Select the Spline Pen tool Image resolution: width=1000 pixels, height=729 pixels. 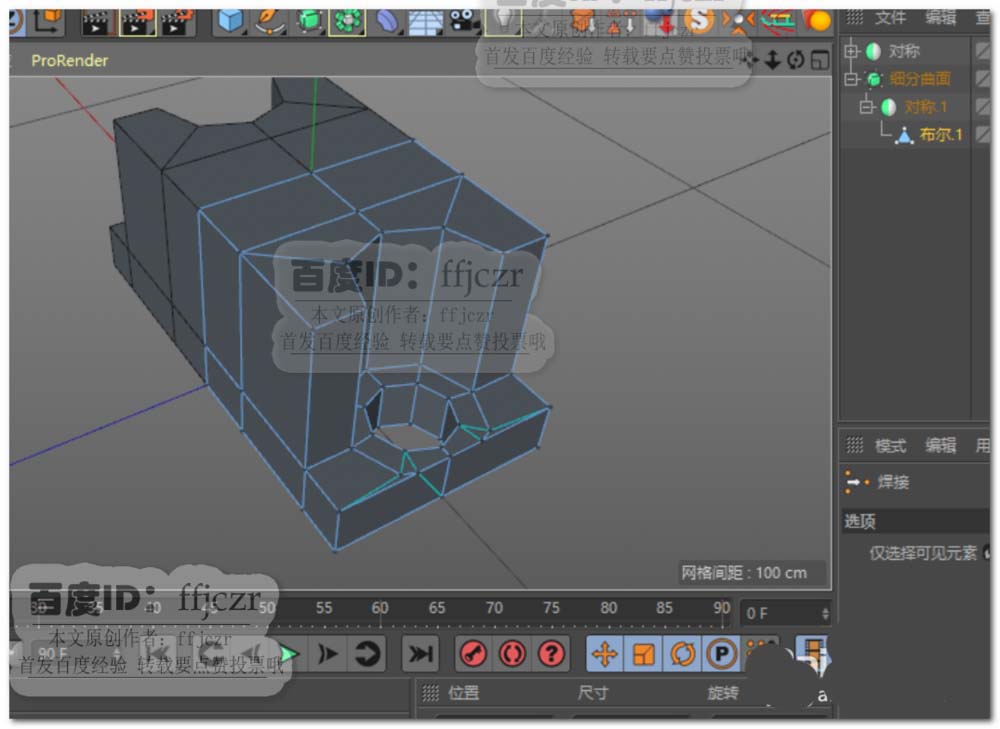point(270,21)
